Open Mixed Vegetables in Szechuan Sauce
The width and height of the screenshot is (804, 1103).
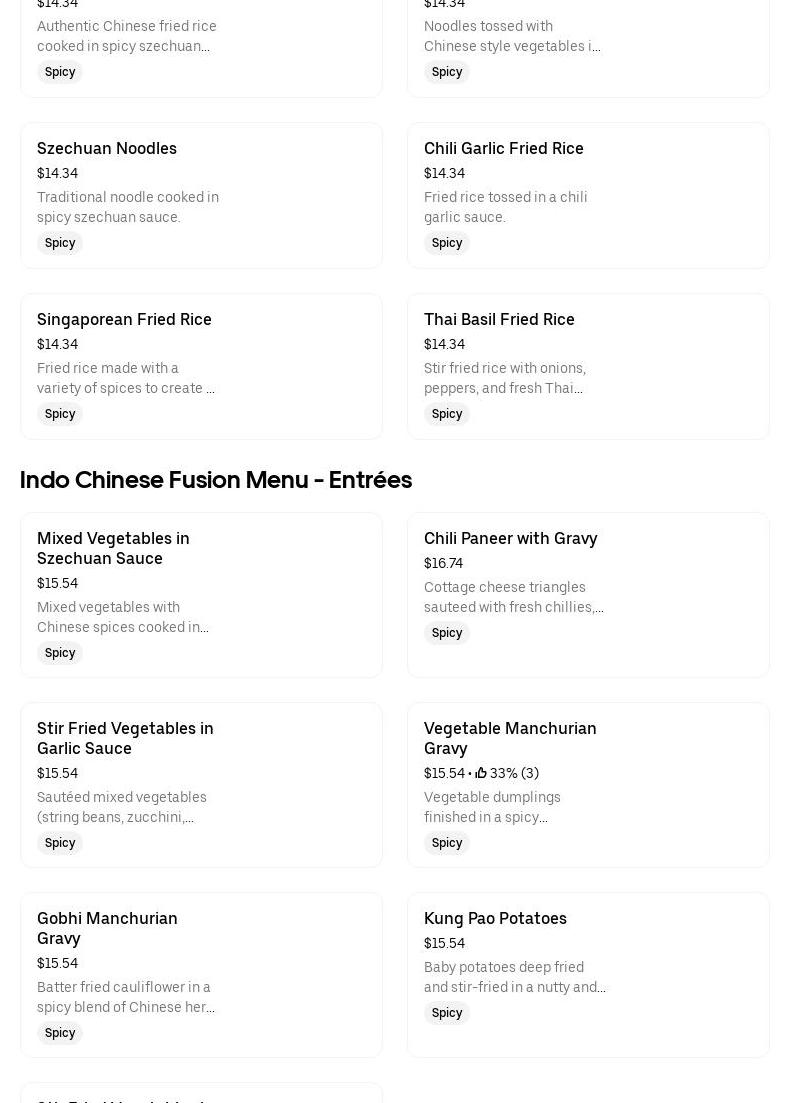coord(113,548)
